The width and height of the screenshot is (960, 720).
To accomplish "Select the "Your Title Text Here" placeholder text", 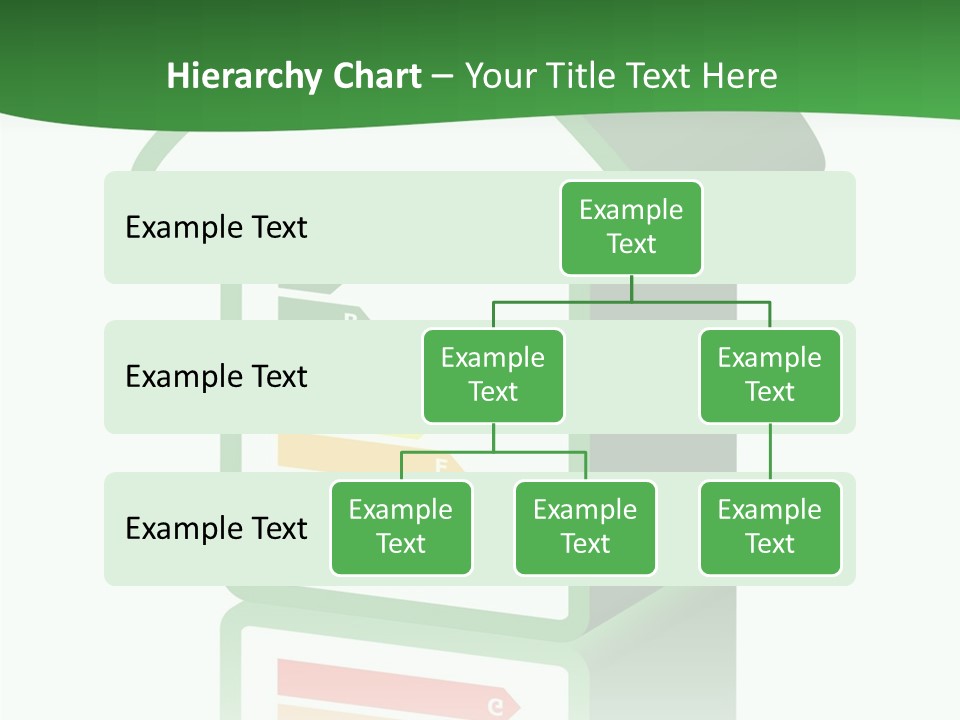I will tap(620, 76).
